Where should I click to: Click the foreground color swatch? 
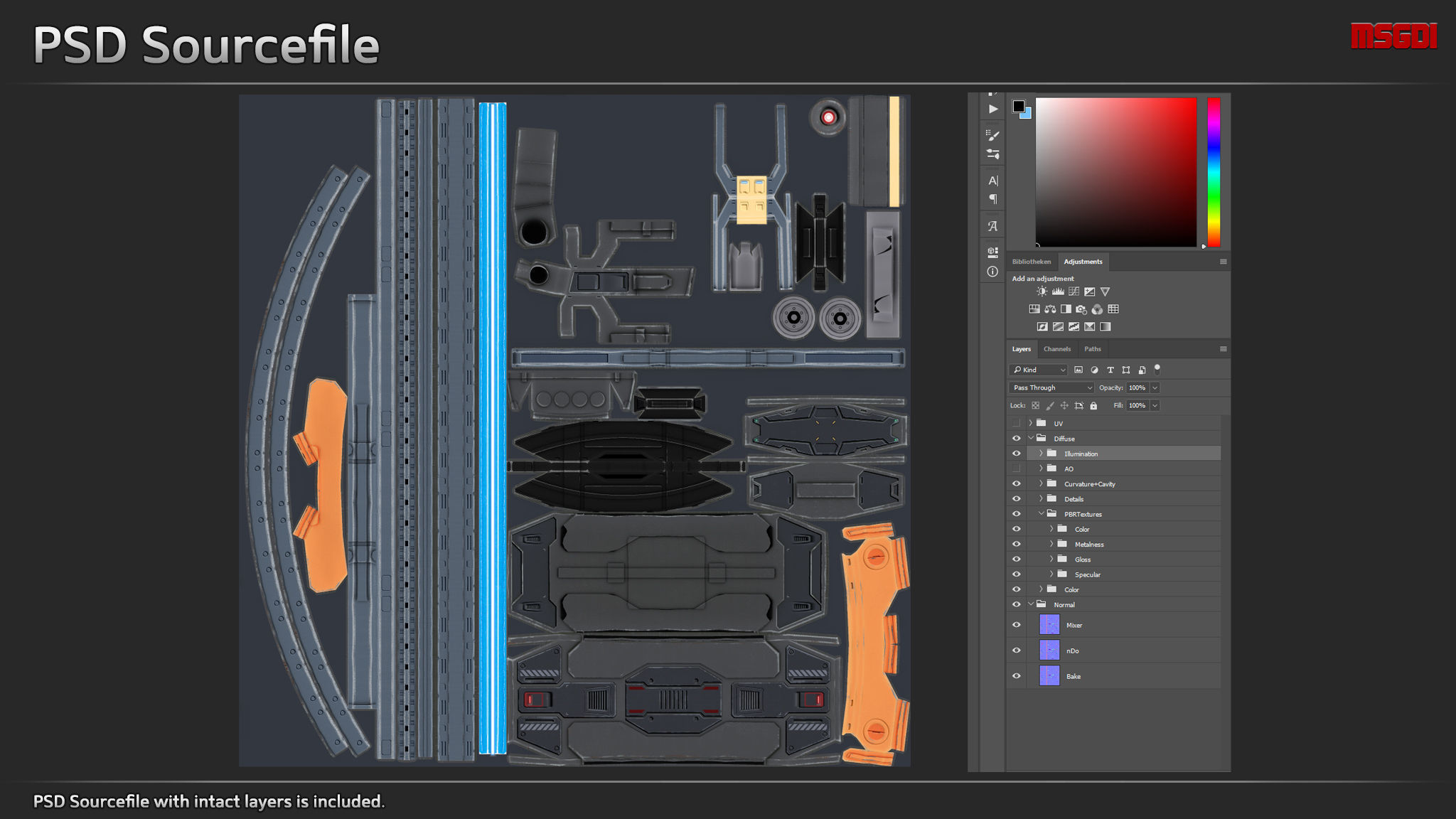pyautogui.click(x=1018, y=106)
